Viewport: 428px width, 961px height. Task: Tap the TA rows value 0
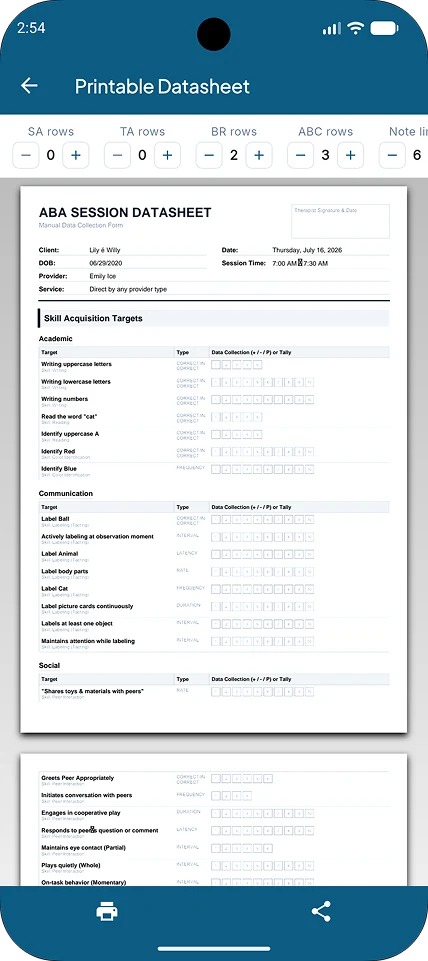coord(142,156)
